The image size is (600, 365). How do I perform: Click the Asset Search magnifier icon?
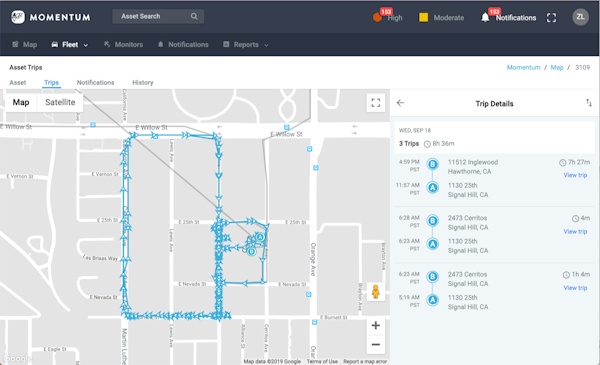194,16
